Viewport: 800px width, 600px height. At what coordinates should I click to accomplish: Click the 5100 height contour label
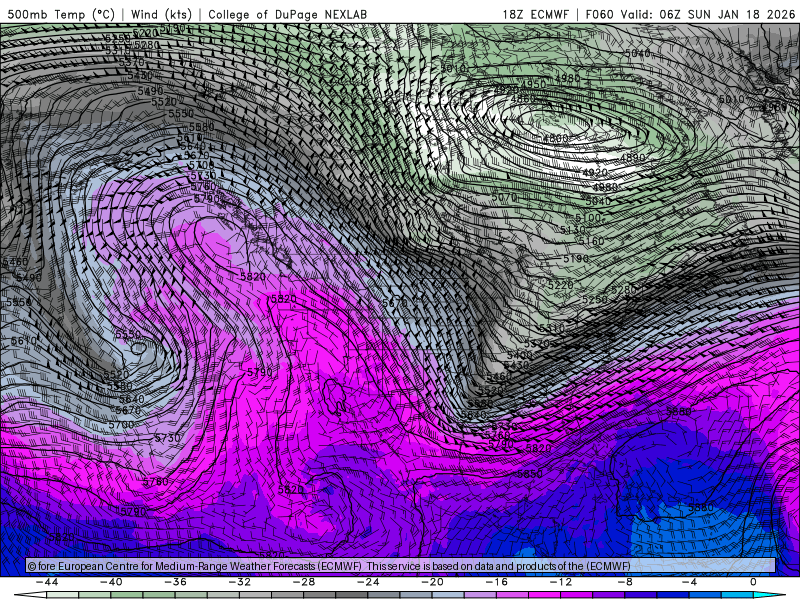[x=588, y=217]
